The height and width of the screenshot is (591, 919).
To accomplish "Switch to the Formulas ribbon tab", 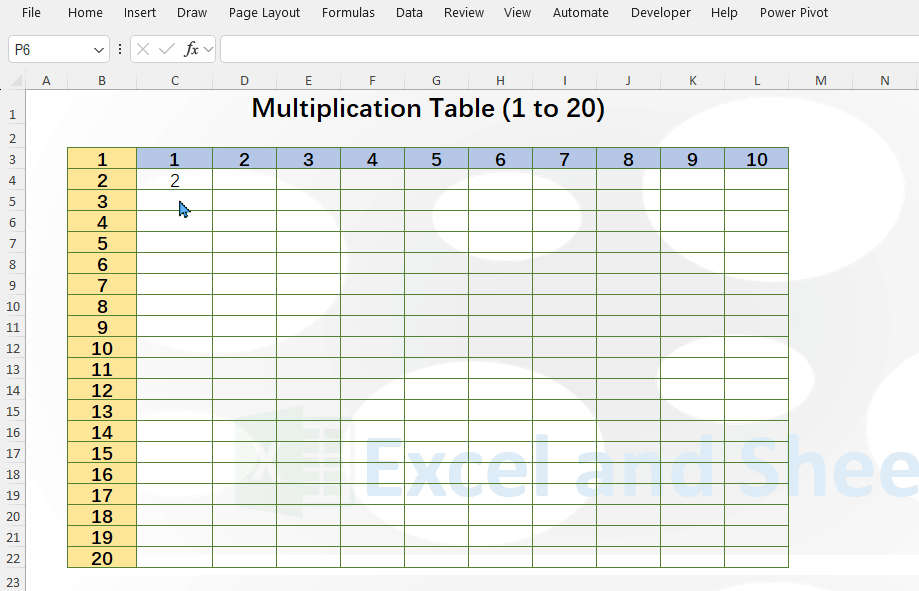I will pos(348,13).
